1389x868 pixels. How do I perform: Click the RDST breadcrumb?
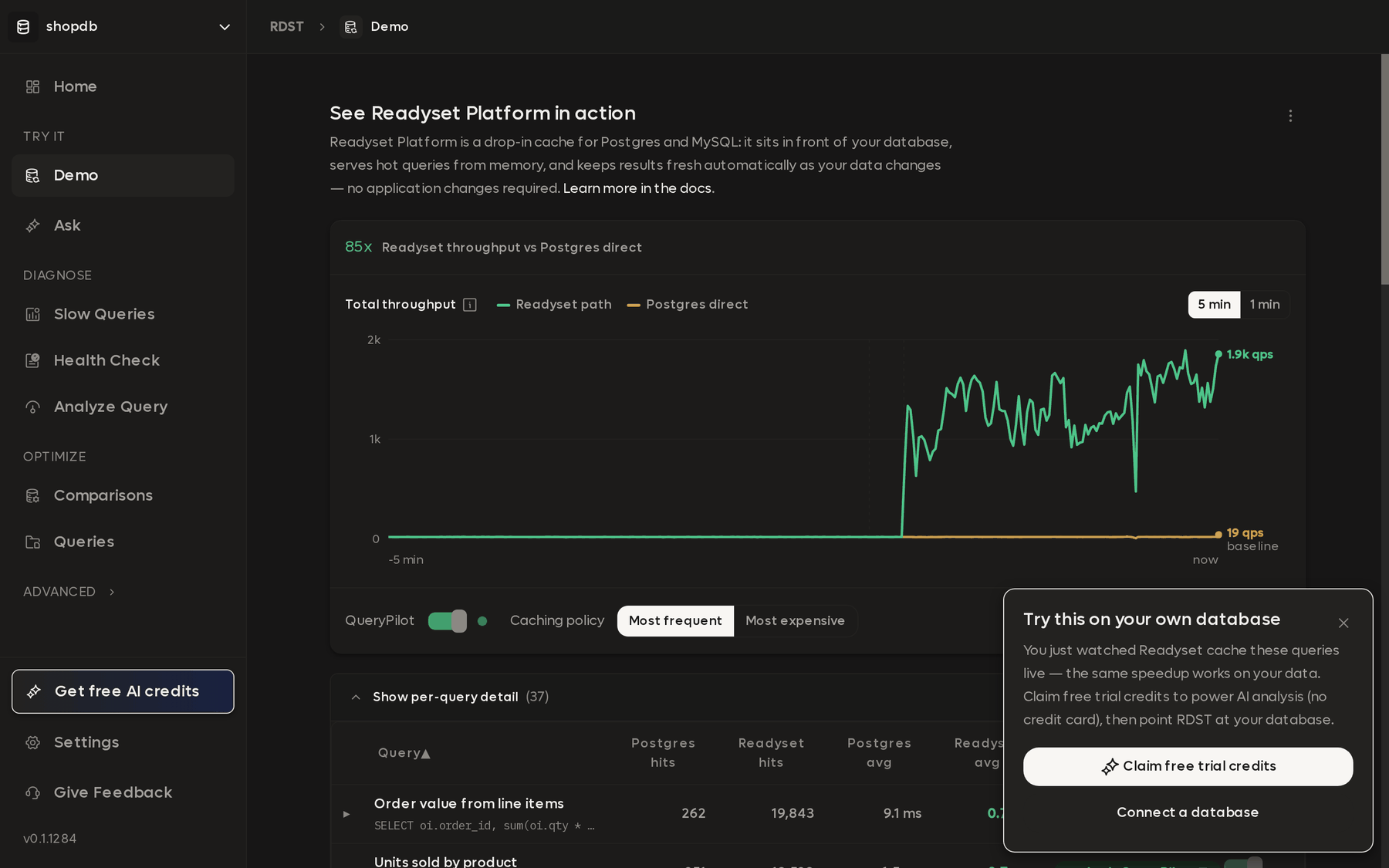(286, 27)
